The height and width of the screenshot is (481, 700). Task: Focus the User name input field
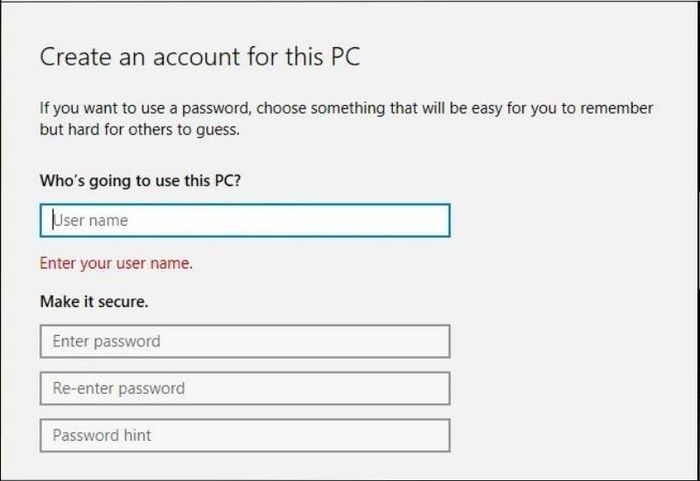tap(245, 220)
